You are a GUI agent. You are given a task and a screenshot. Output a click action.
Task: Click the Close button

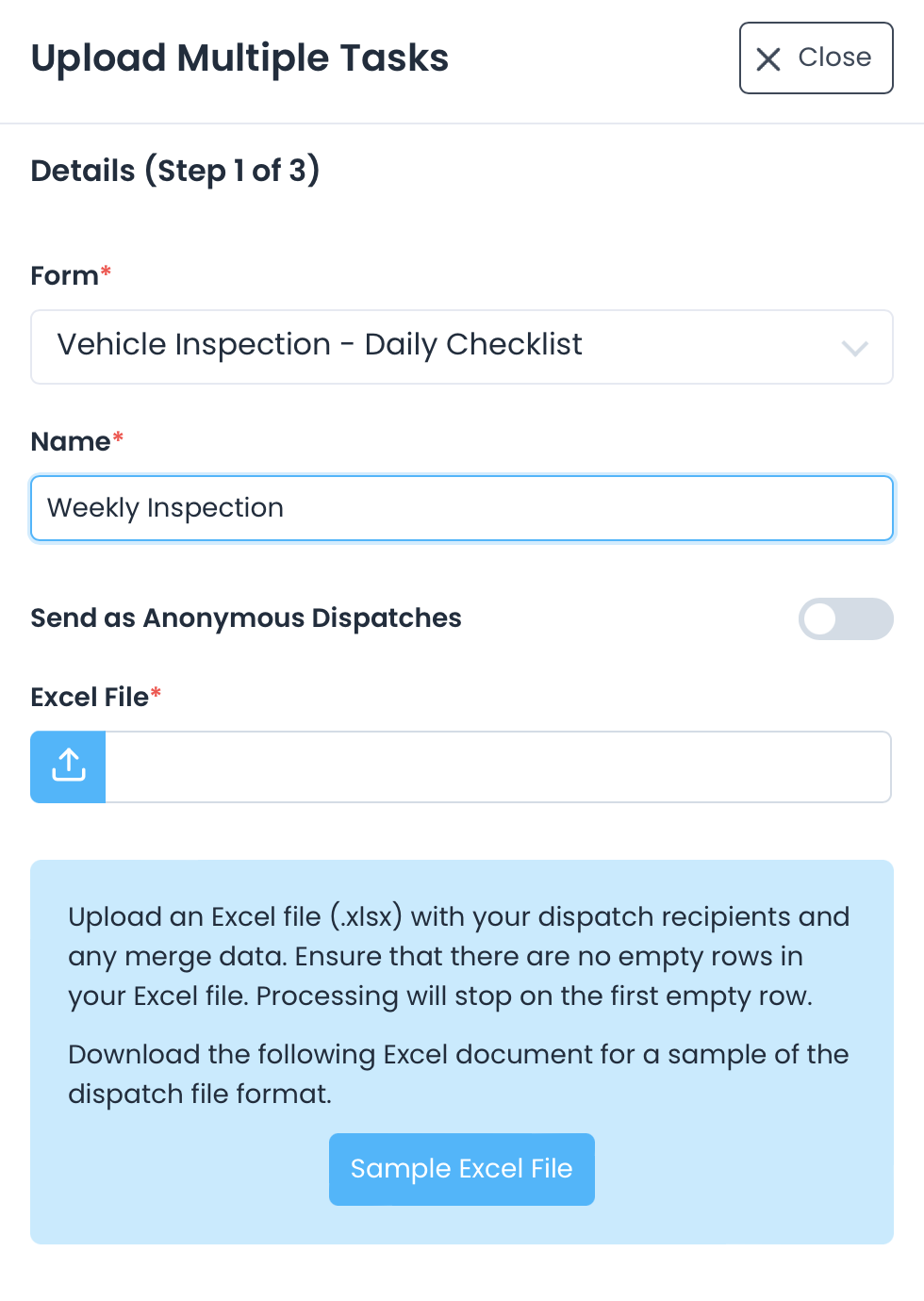817,58
